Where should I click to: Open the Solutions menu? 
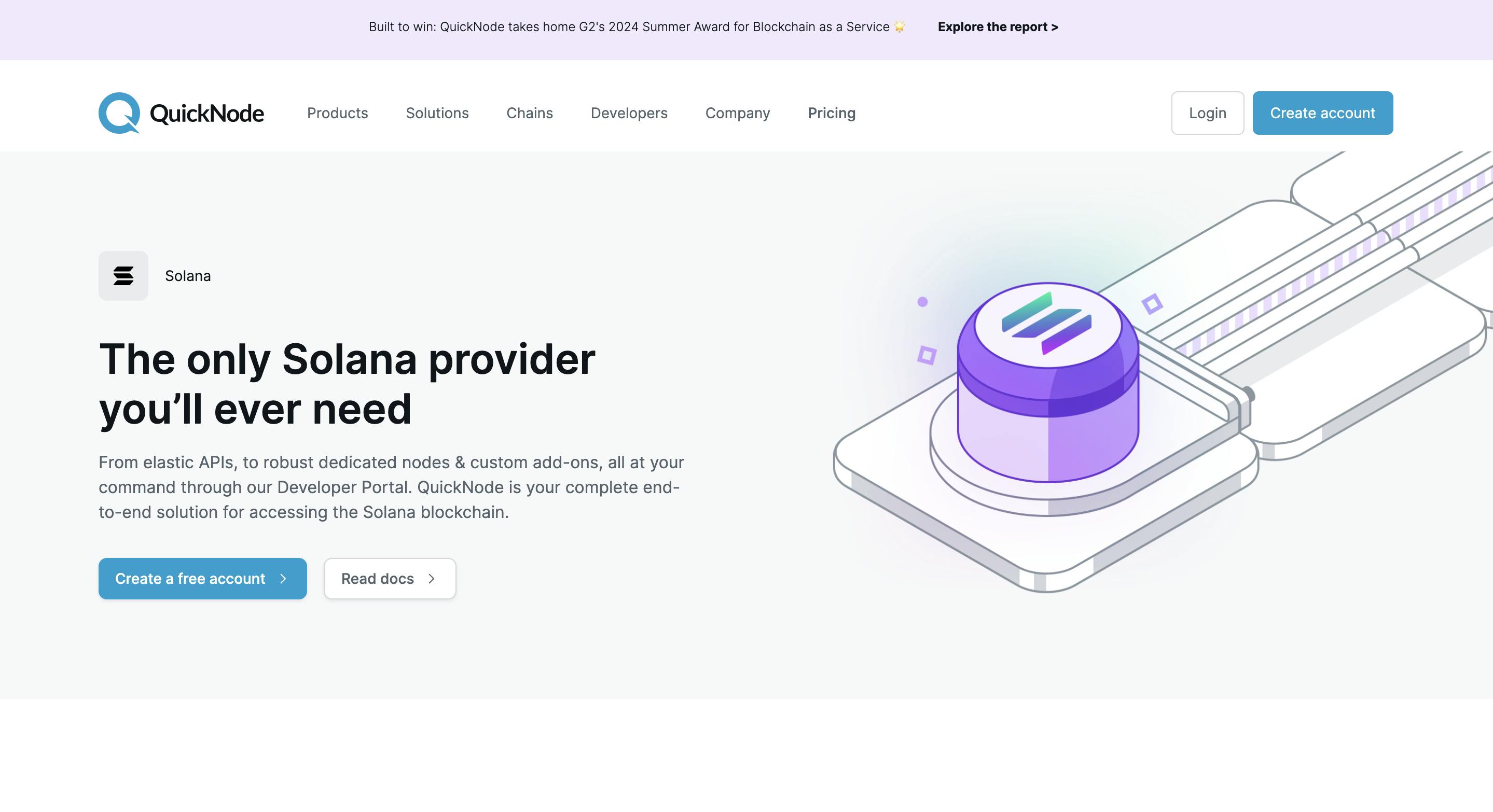(x=437, y=113)
